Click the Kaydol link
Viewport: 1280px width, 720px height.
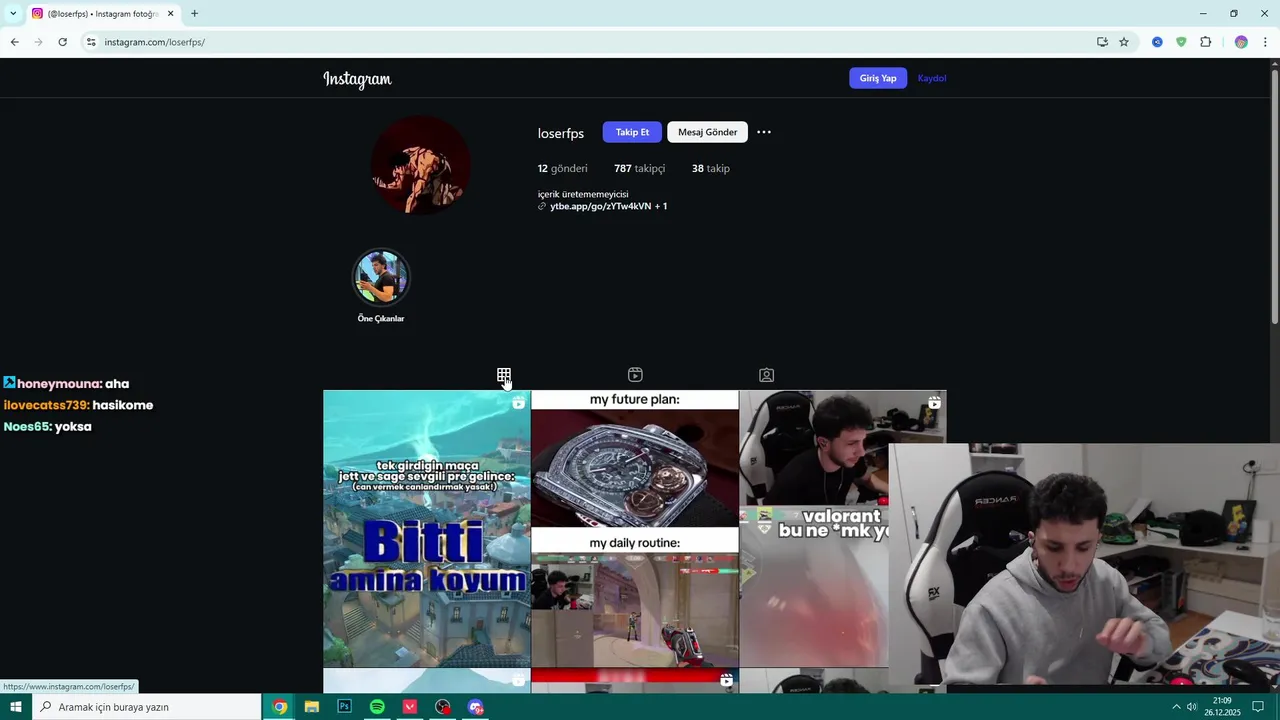tap(932, 78)
